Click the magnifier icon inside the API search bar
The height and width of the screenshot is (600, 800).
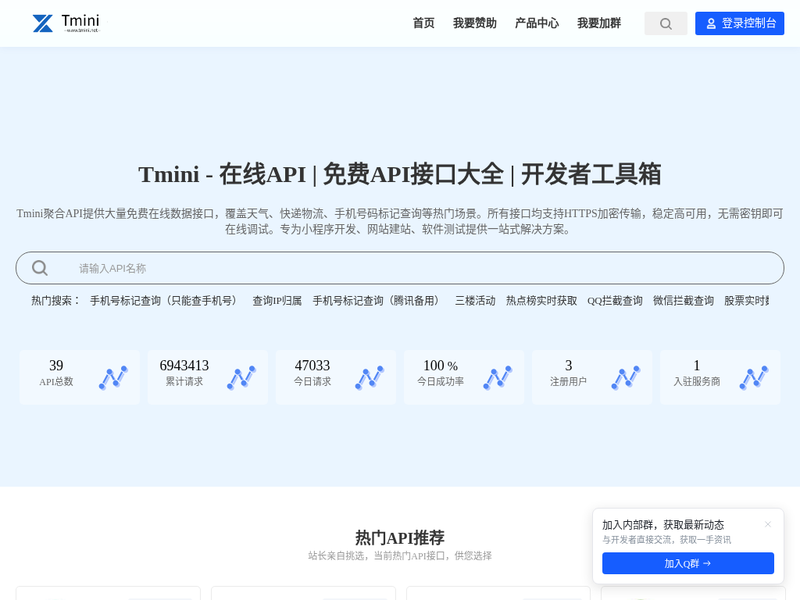pyautogui.click(x=40, y=268)
